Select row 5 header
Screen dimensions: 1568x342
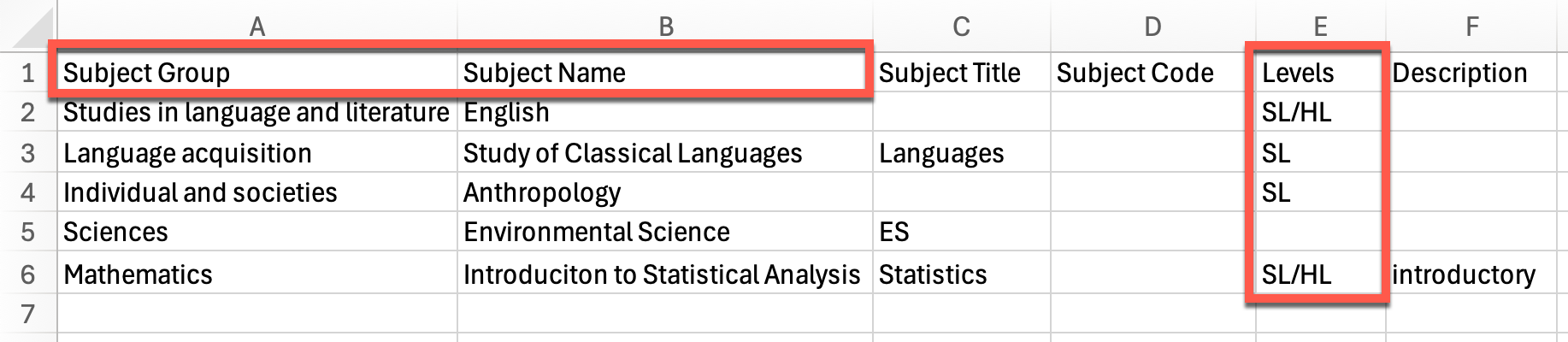click(x=28, y=232)
